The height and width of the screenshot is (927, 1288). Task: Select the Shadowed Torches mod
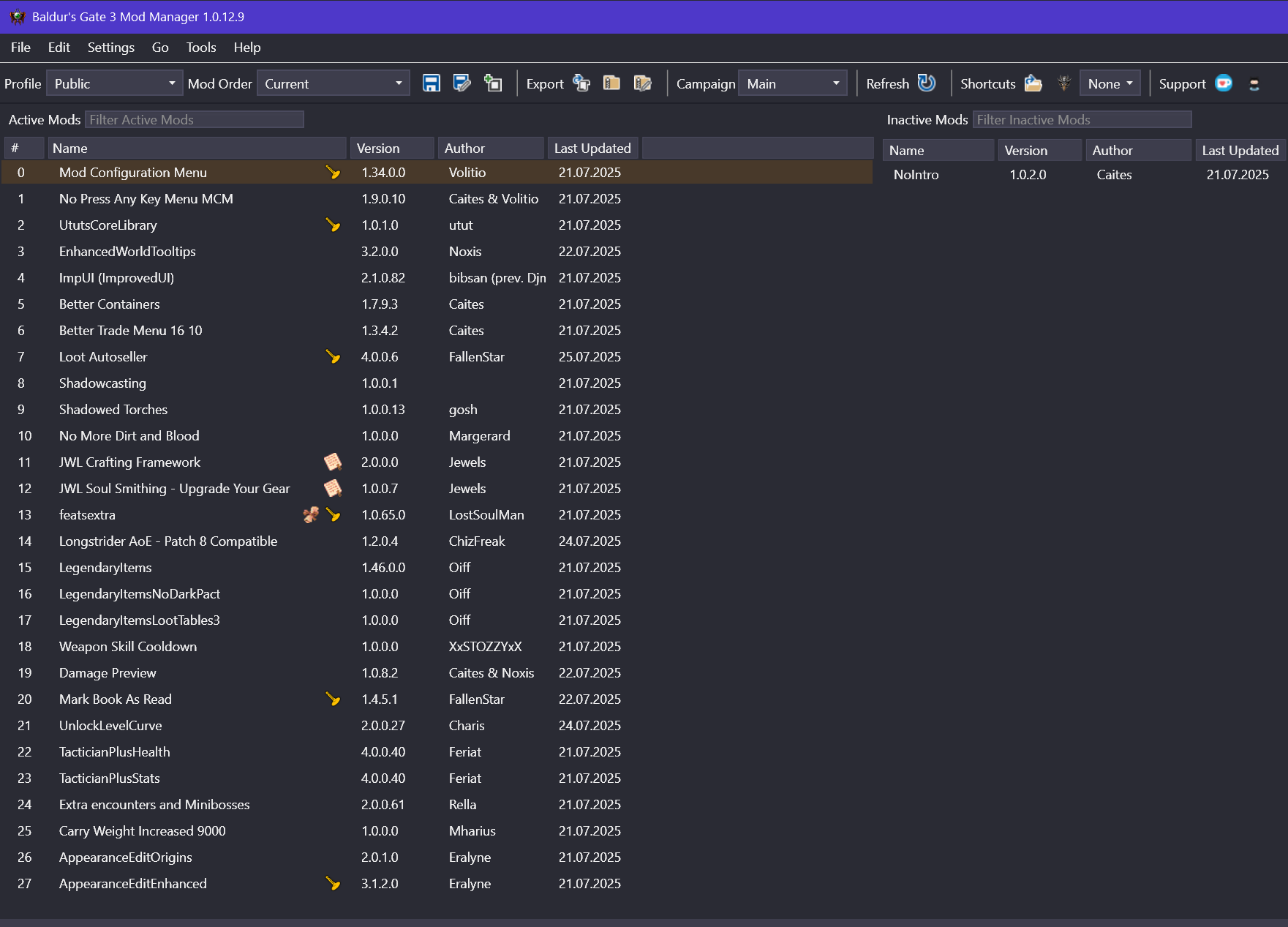pyautogui.click(x=438, y=410)
